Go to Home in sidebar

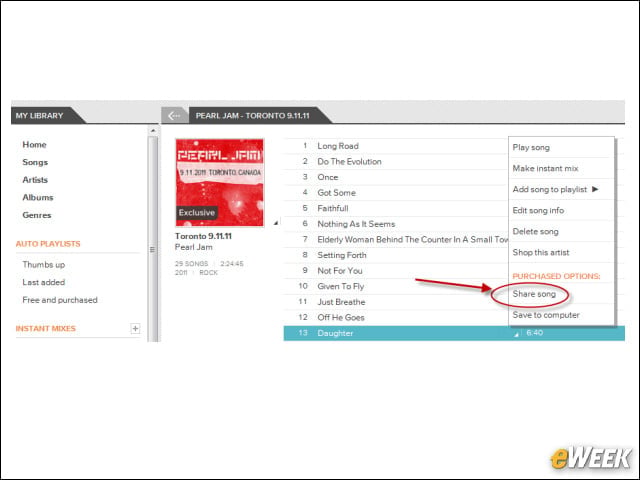tap(34, 144)
